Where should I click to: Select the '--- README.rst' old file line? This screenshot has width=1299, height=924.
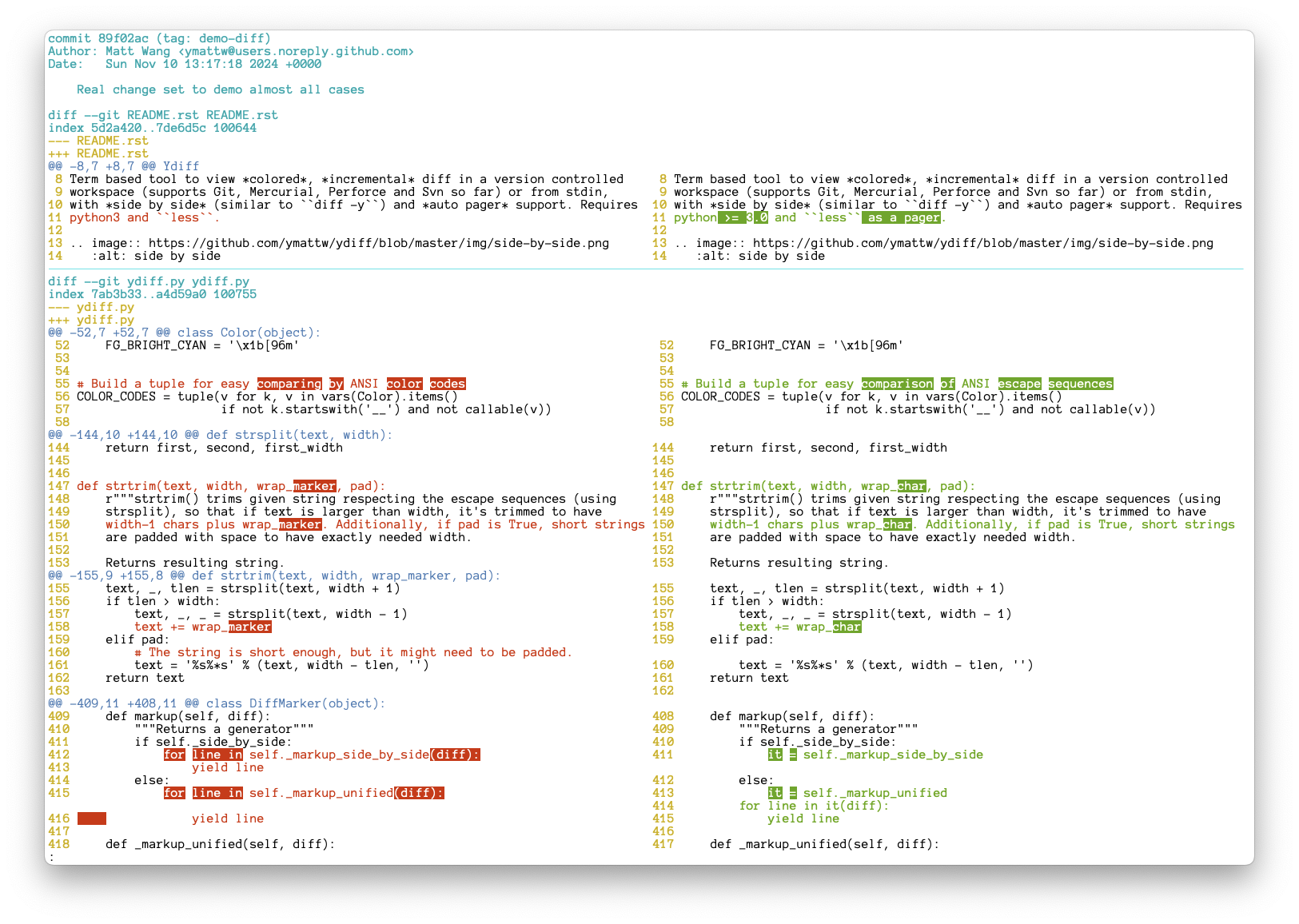click(x=98, y=141)
